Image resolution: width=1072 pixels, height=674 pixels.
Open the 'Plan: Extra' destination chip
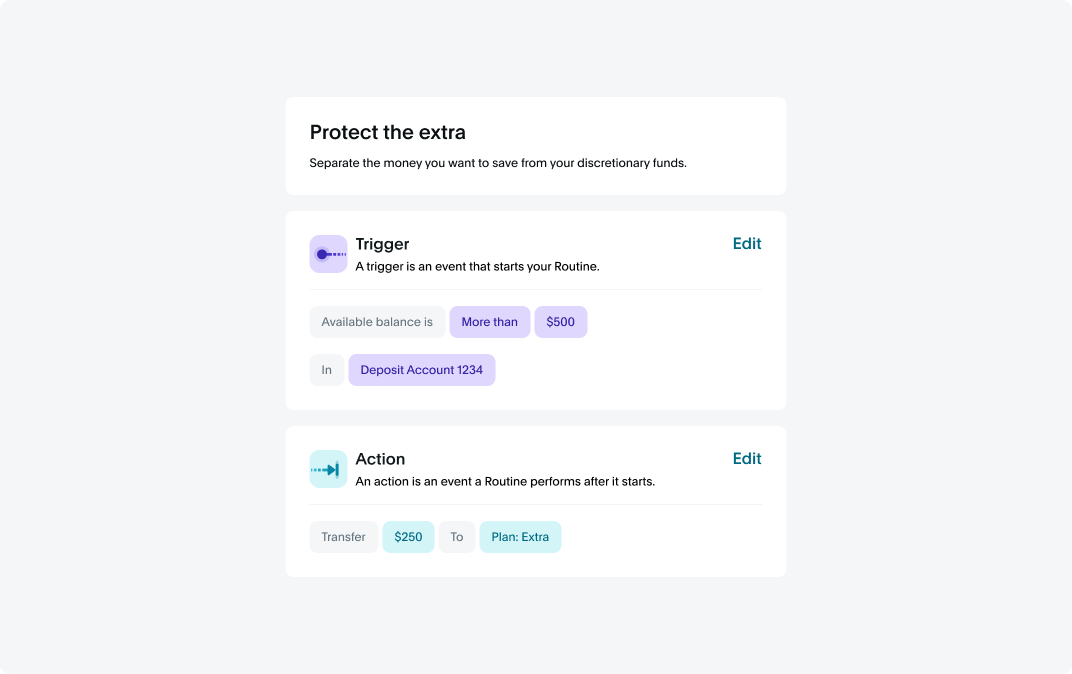click(520, 537)
